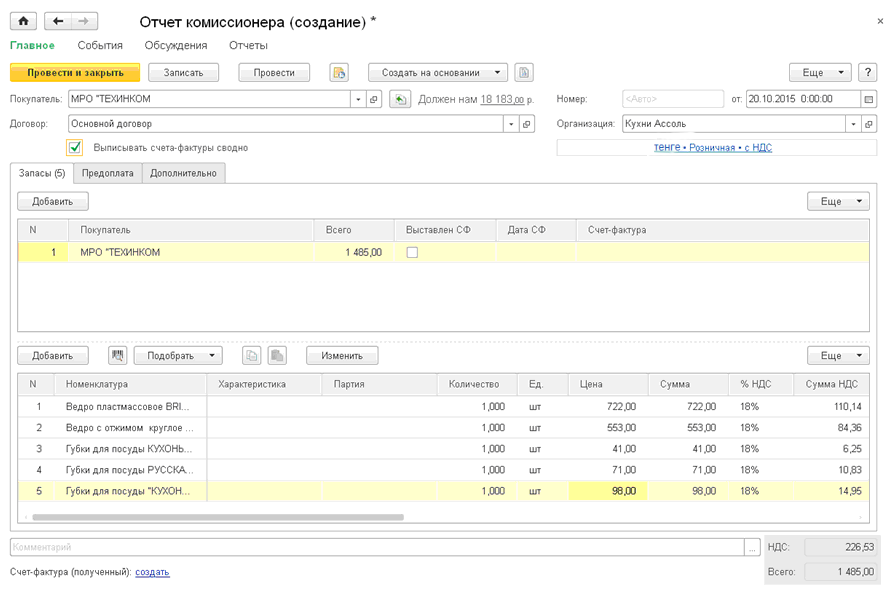Screen dimensions: 895x599
Task: Switch to the 'Предоплата' tab
Action: [x=107, y=173]
